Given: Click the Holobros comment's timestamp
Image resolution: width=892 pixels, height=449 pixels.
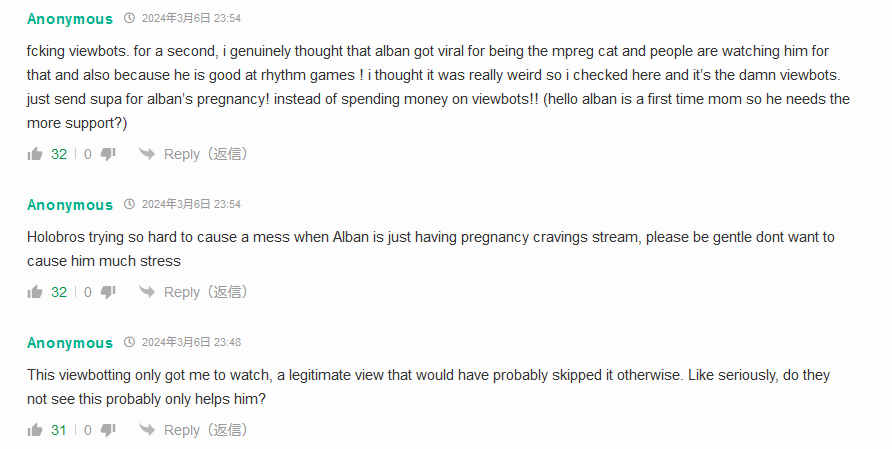Looking at the screenshot, I should [191, 204].
